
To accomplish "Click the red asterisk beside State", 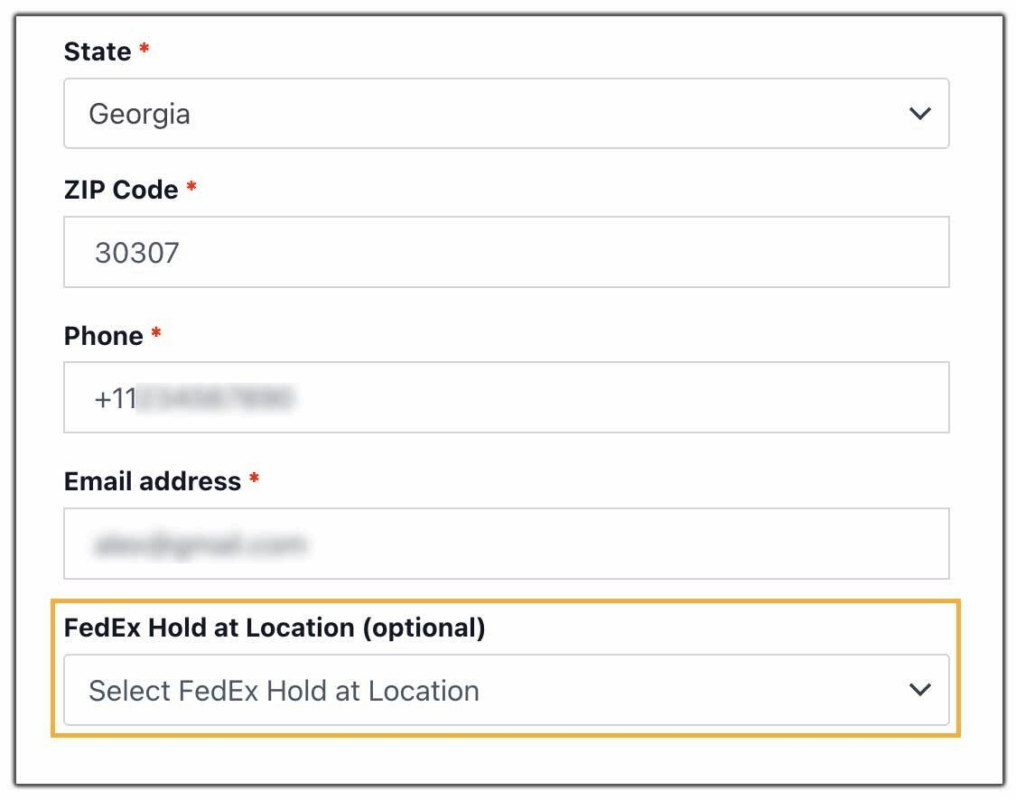I will tap(144, 49).
